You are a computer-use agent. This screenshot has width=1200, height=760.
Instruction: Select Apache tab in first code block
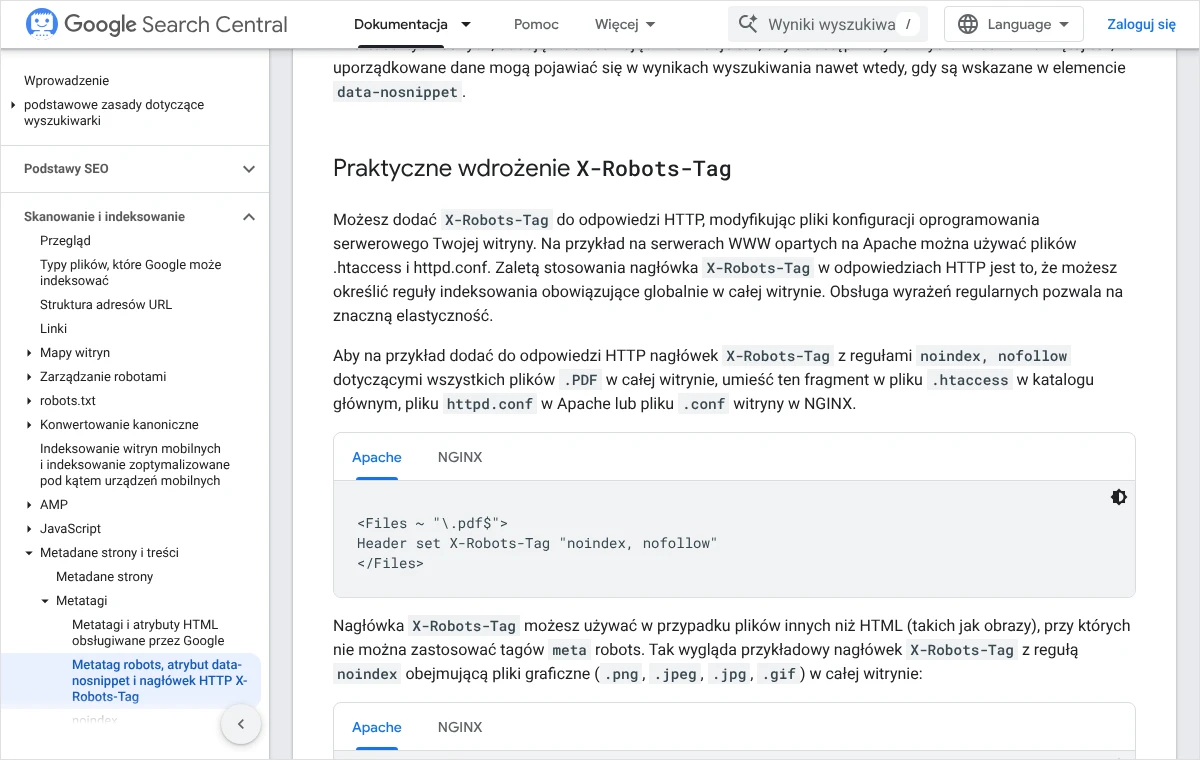coord(377,457)
